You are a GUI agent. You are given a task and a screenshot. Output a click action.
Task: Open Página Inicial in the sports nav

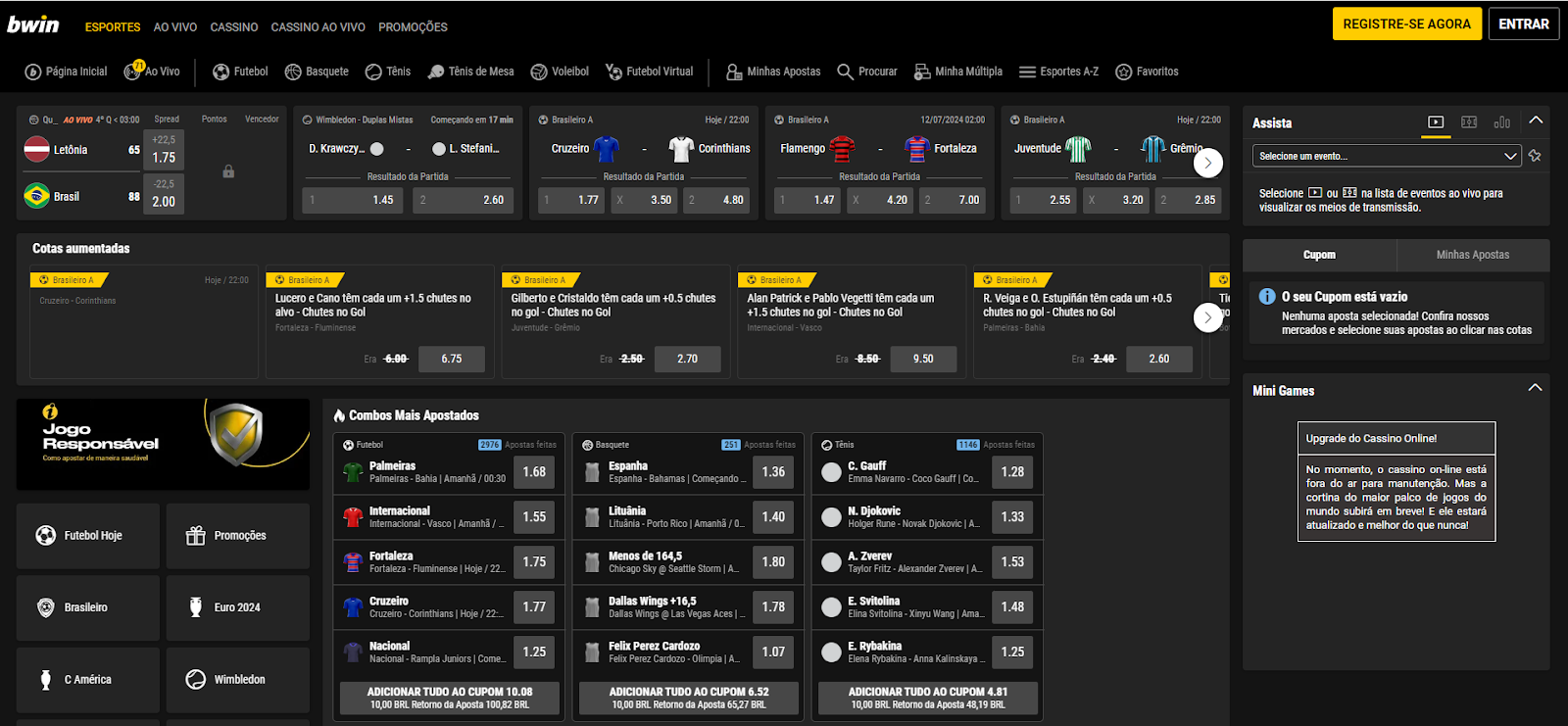pos(66,72)
